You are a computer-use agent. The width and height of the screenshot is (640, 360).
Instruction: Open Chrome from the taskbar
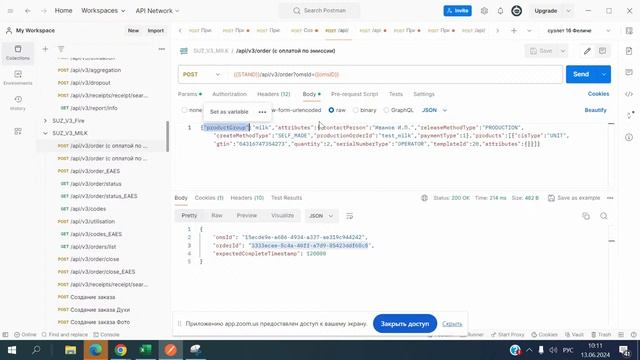tap(120, 350)
